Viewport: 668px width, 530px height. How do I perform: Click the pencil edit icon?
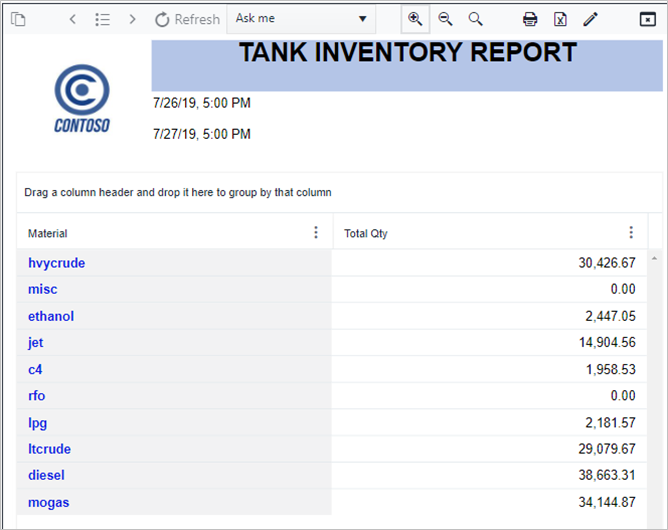[x=590, y=19]
